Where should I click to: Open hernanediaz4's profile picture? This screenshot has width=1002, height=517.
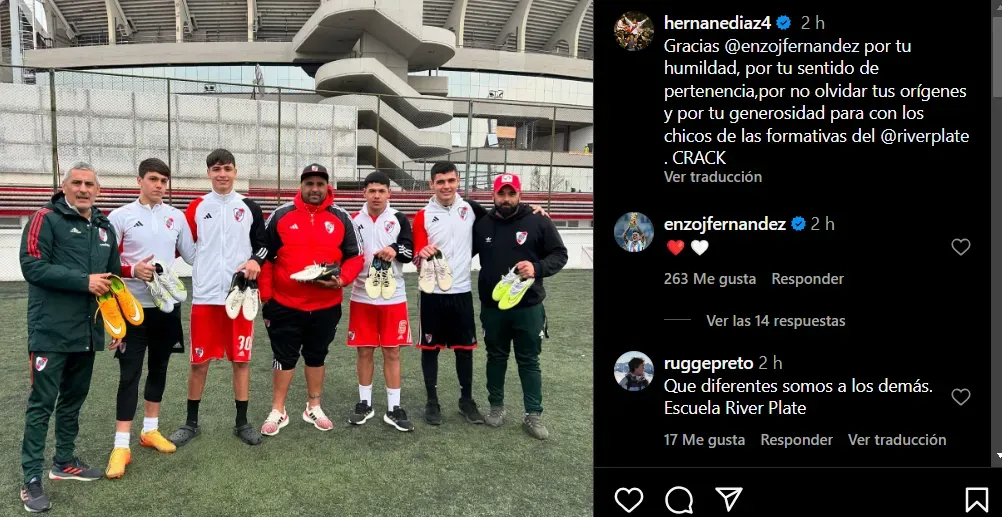coord(633,31)
